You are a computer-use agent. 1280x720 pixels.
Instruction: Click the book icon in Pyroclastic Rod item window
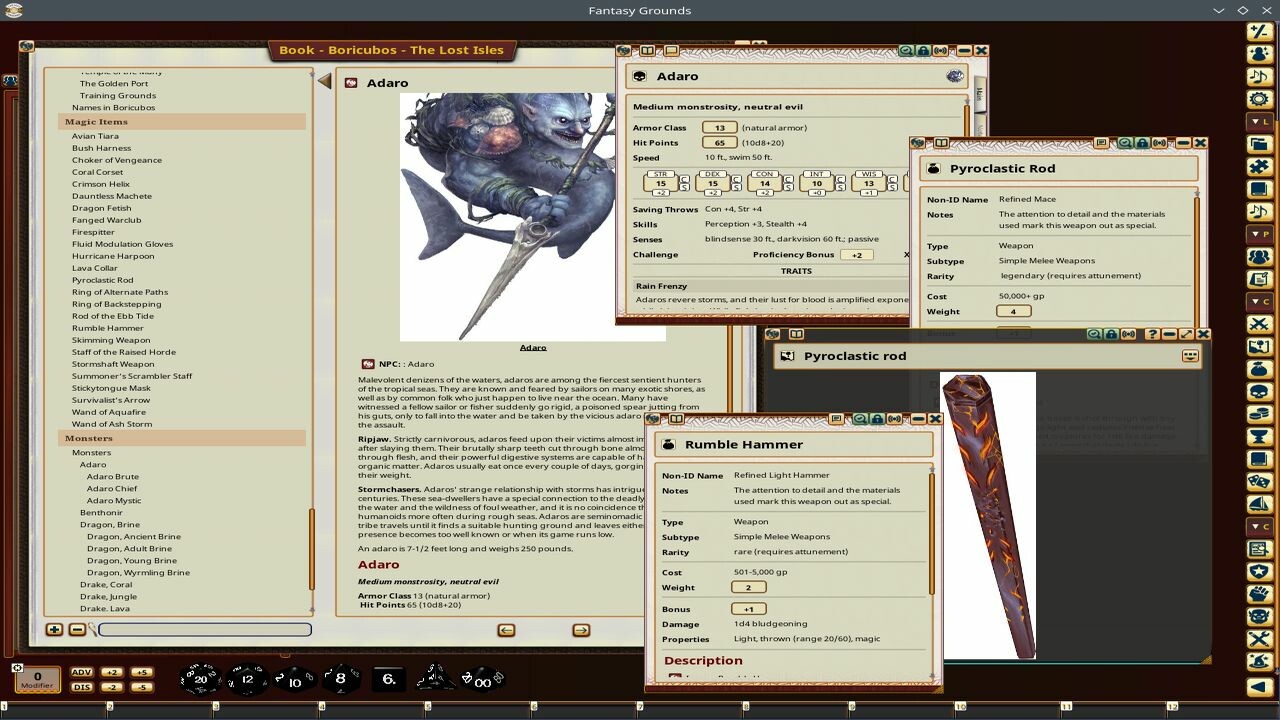point(941,143)
